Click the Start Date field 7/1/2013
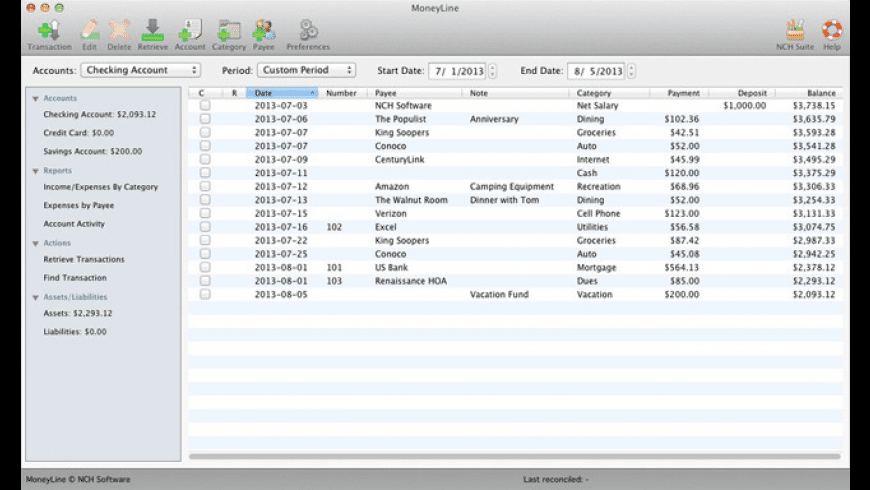Screen dimensions: 870x490 coord(458,71)
